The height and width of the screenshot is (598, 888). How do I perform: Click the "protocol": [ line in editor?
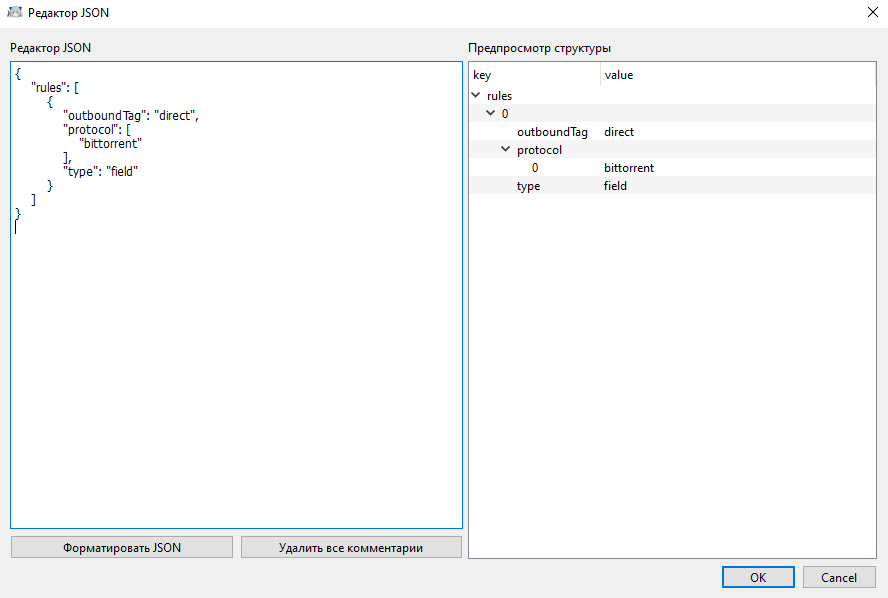pyautogui.click(x=97, y=130)
